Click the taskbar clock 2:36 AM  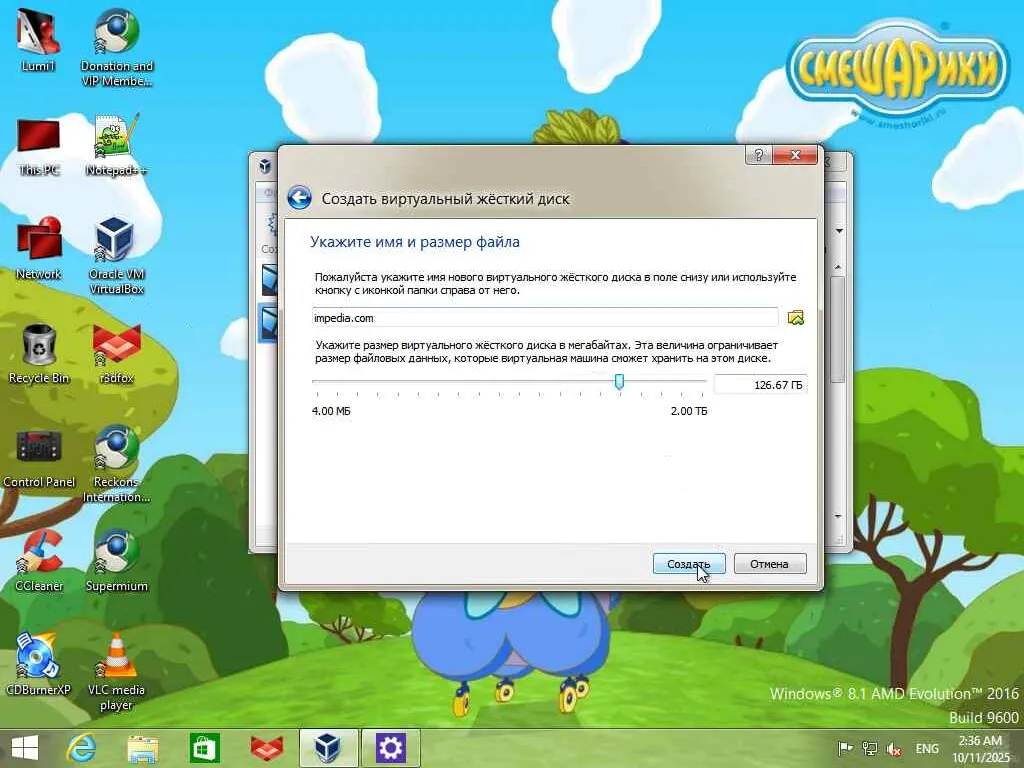980,748
